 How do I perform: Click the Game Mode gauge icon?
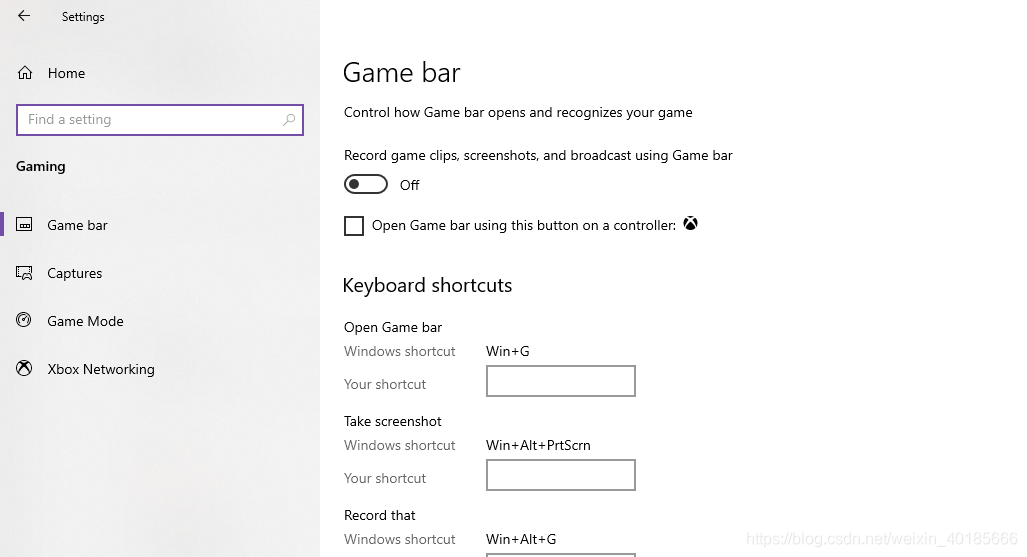24,320
